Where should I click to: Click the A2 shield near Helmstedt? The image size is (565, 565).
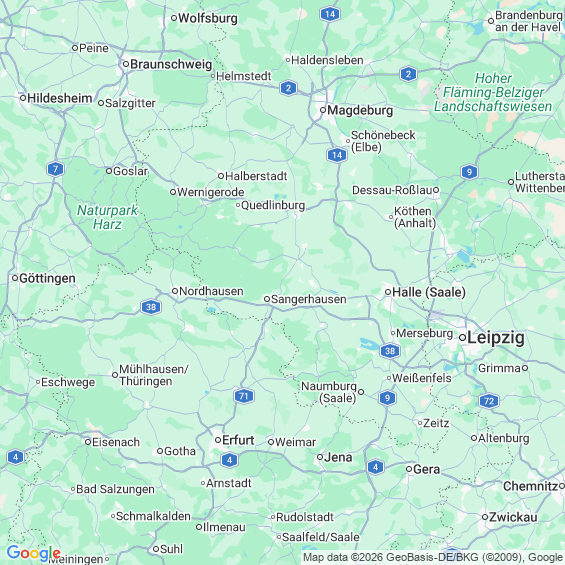click(288, 88)
